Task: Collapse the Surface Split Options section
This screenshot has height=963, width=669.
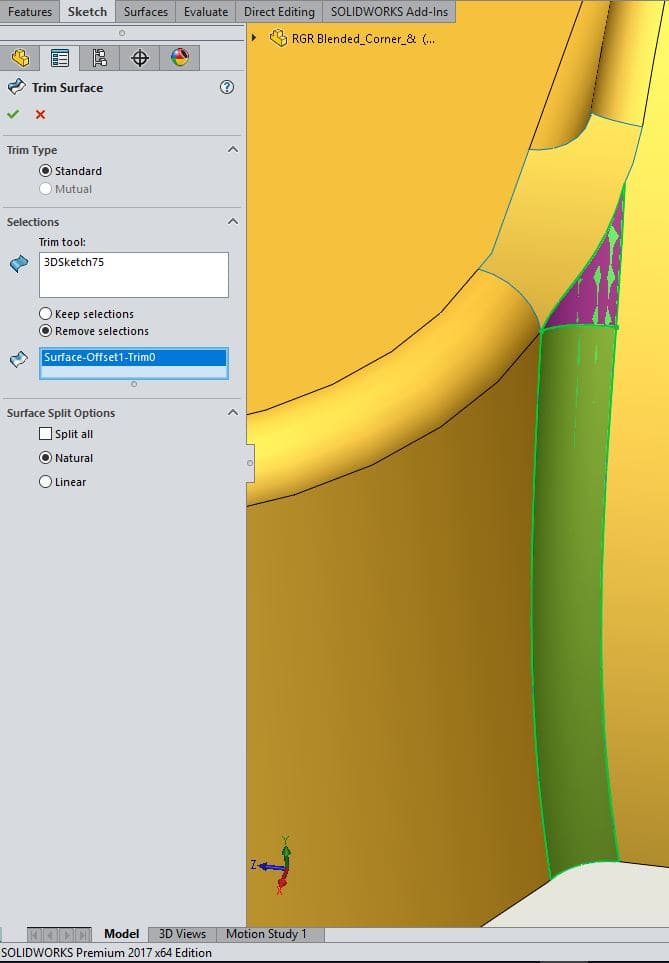Action: point(233,413)
